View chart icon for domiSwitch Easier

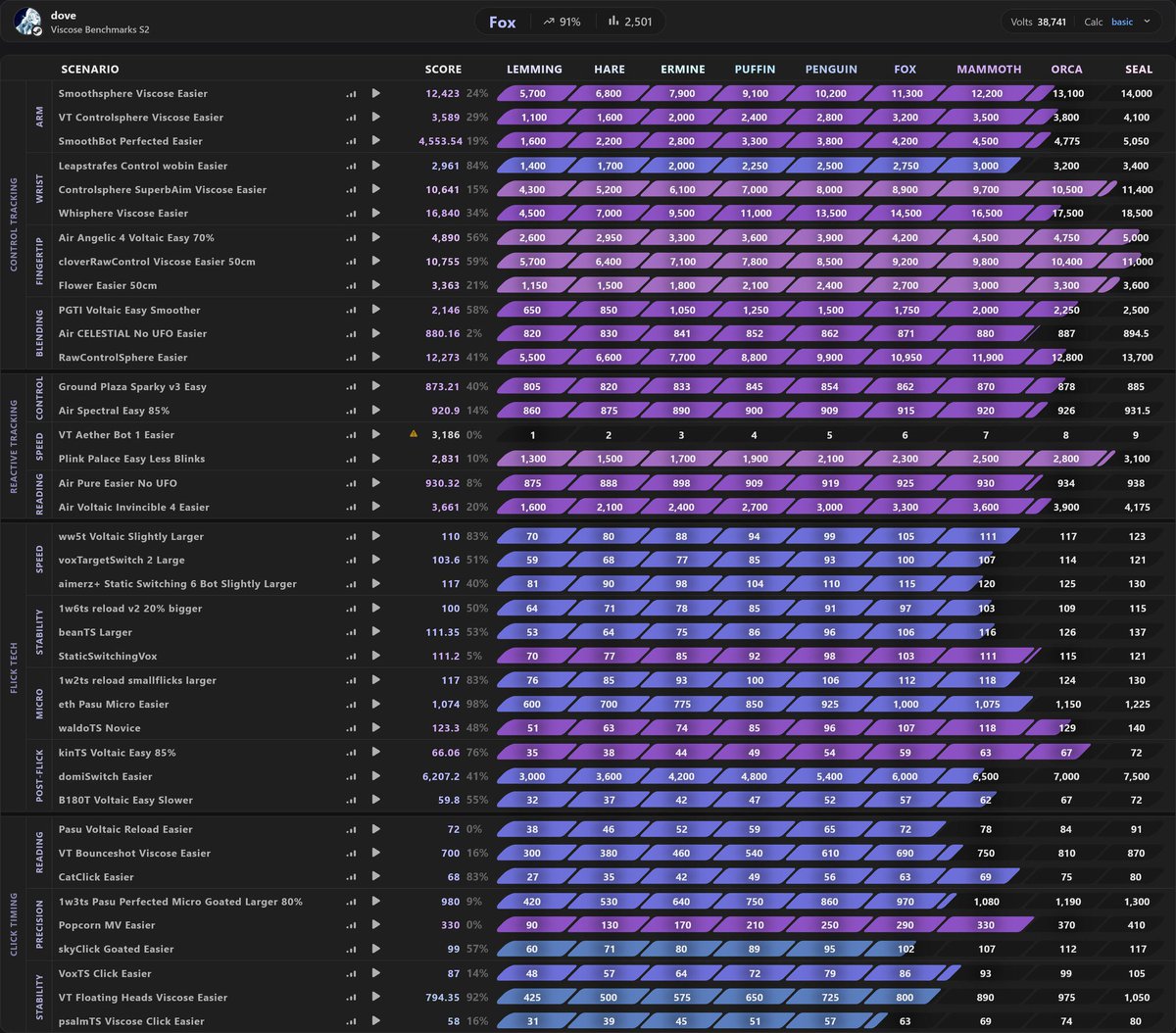coord(351,776)
